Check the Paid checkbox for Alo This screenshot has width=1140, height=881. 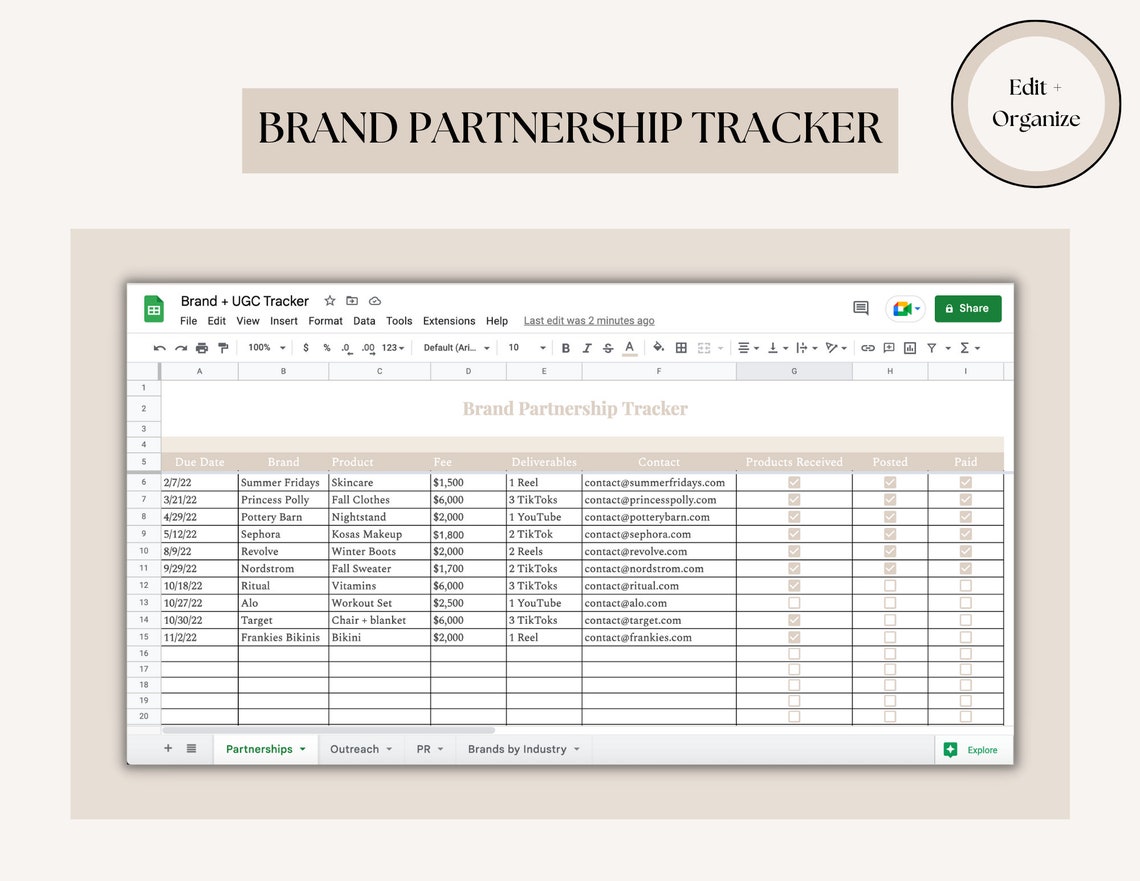[x=964, y=603]
